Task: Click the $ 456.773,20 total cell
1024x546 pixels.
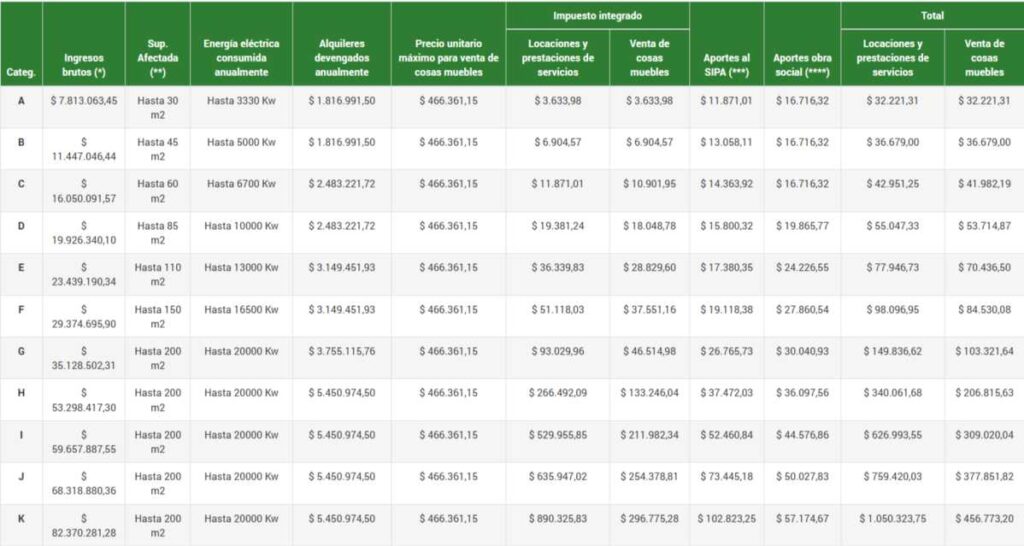Action: coord(984,519)
